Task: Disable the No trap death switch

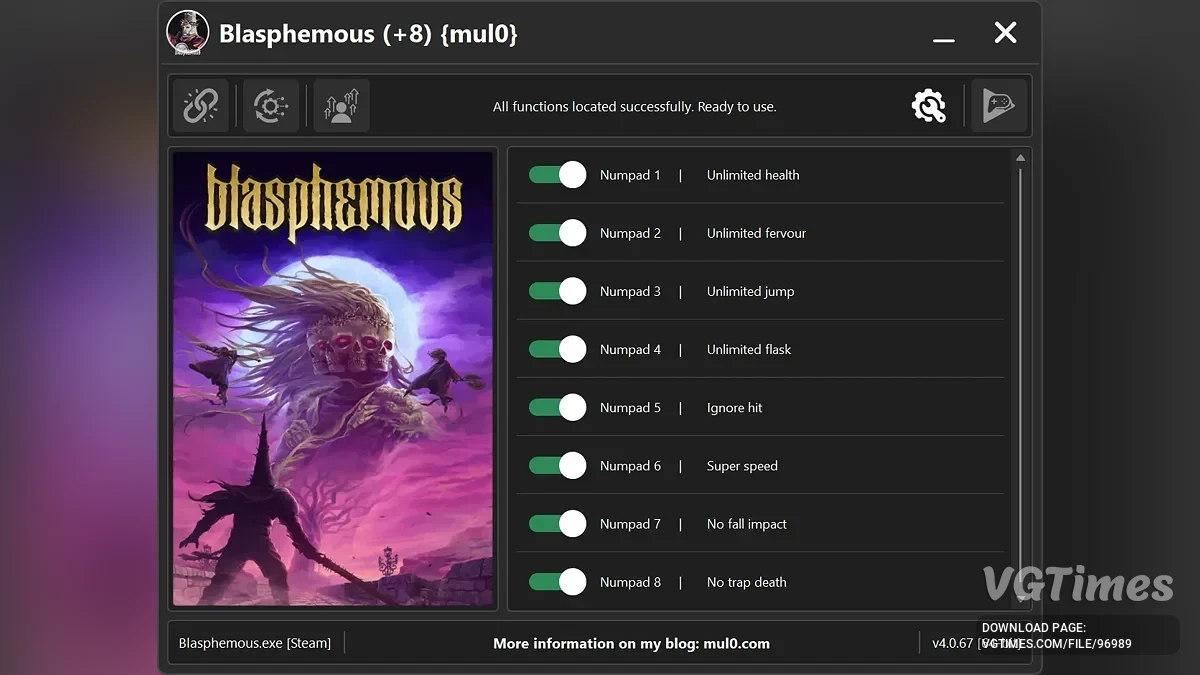Action: [558, 581]
